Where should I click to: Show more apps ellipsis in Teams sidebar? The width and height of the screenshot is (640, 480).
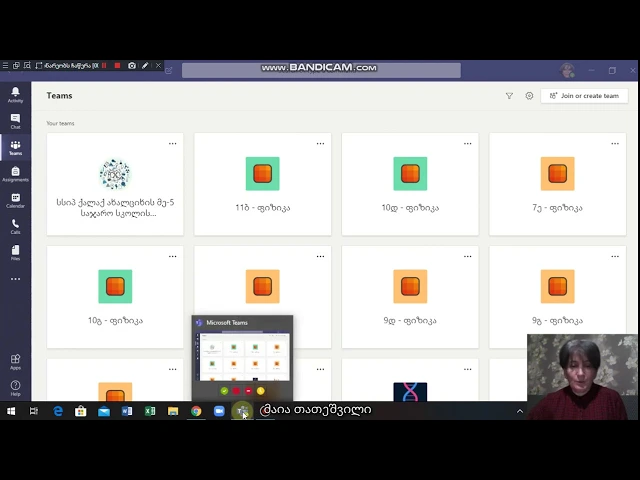coord(15,279)
